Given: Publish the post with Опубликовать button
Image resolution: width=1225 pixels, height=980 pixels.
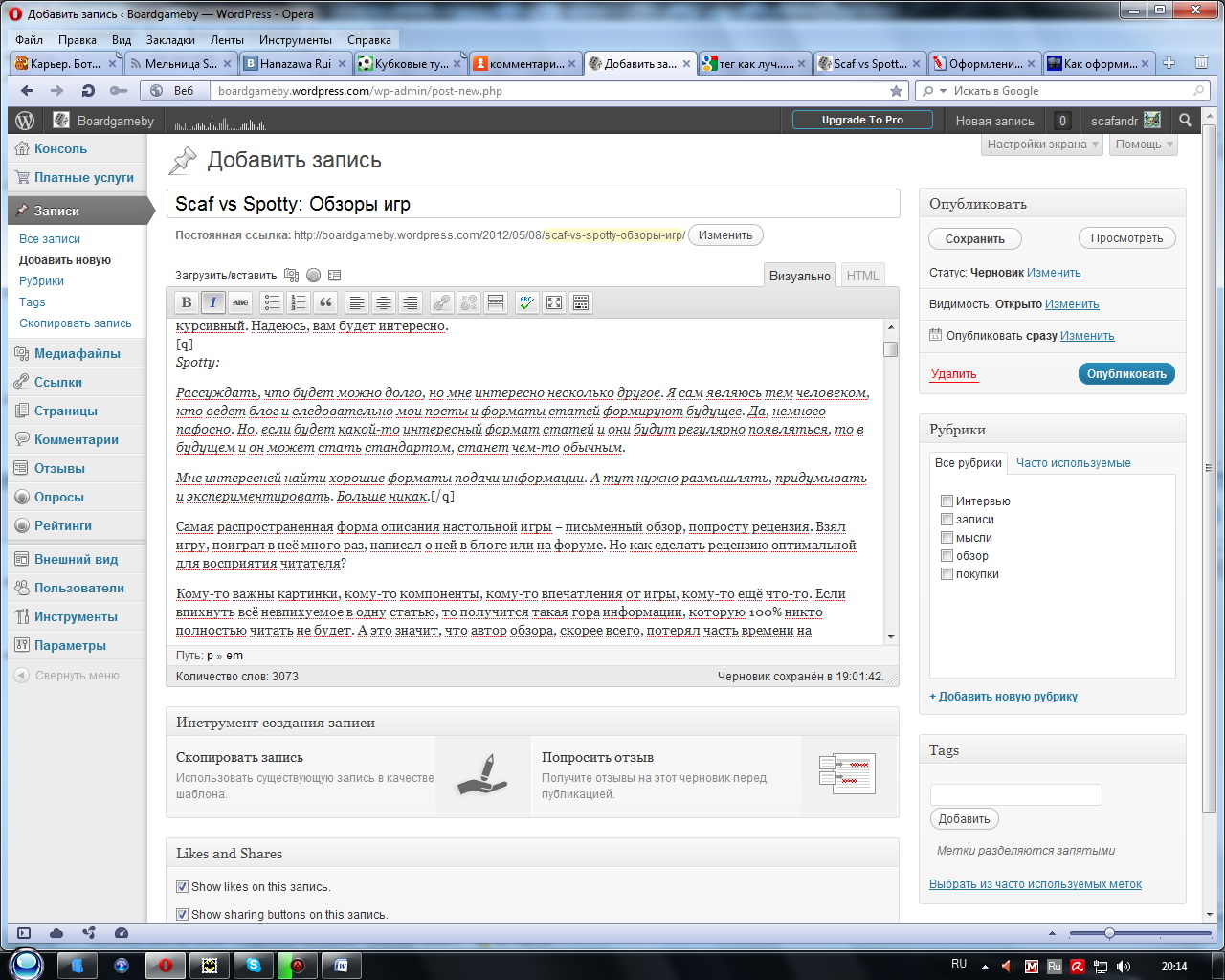Looking at the screenshot, I should (1126, 374).
